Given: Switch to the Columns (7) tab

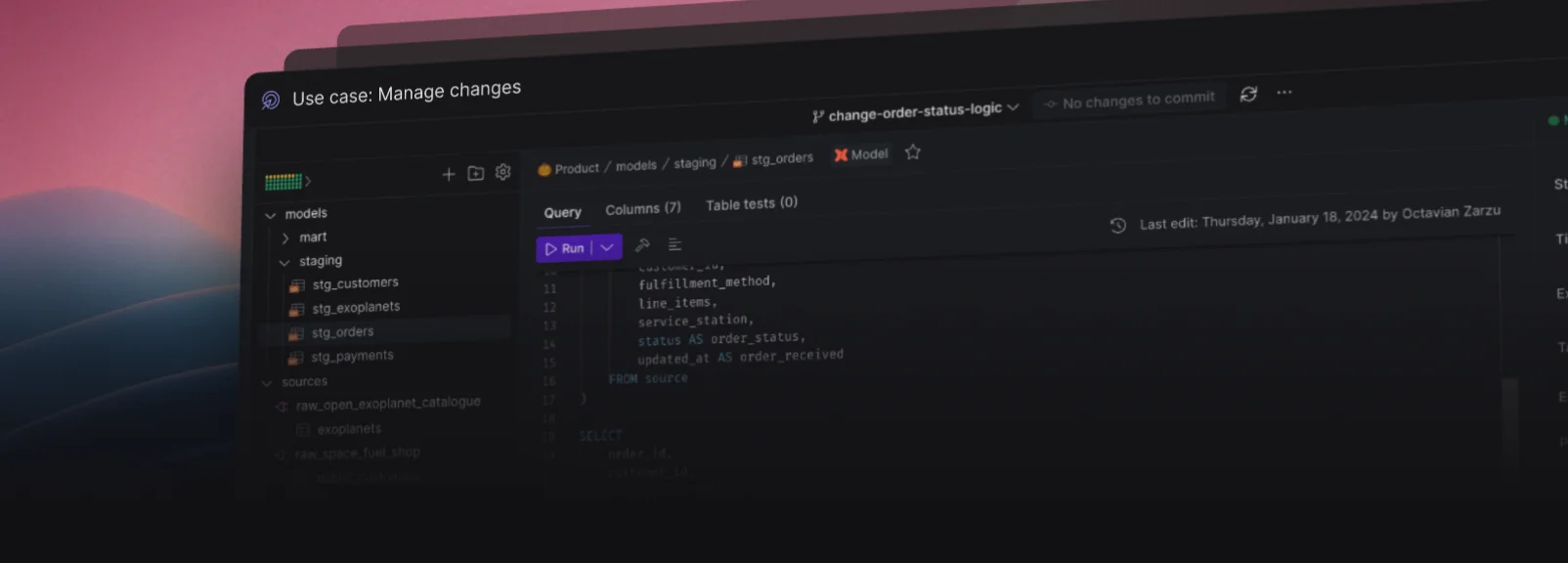Looking at the screenshot, I should click(642, 209).
